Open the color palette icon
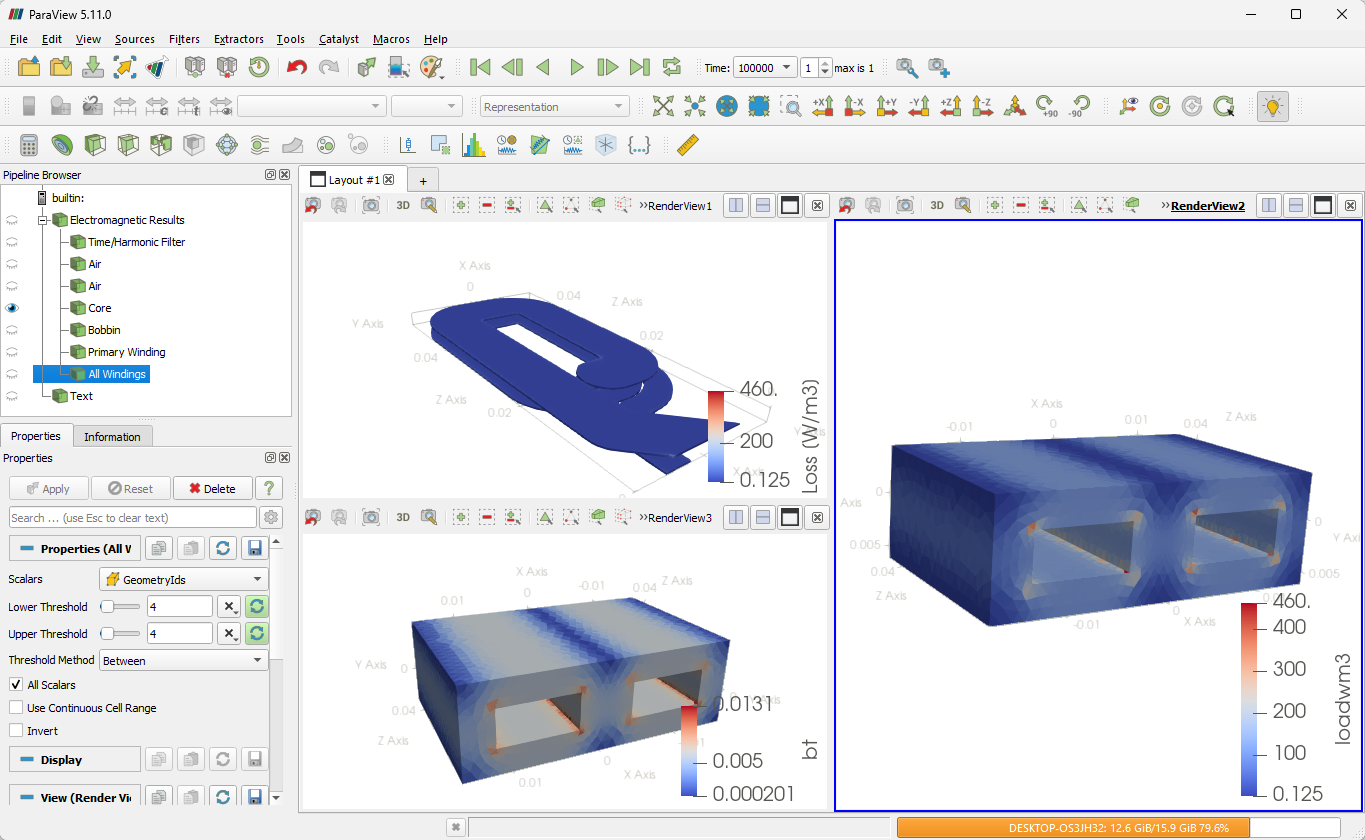 431,67
